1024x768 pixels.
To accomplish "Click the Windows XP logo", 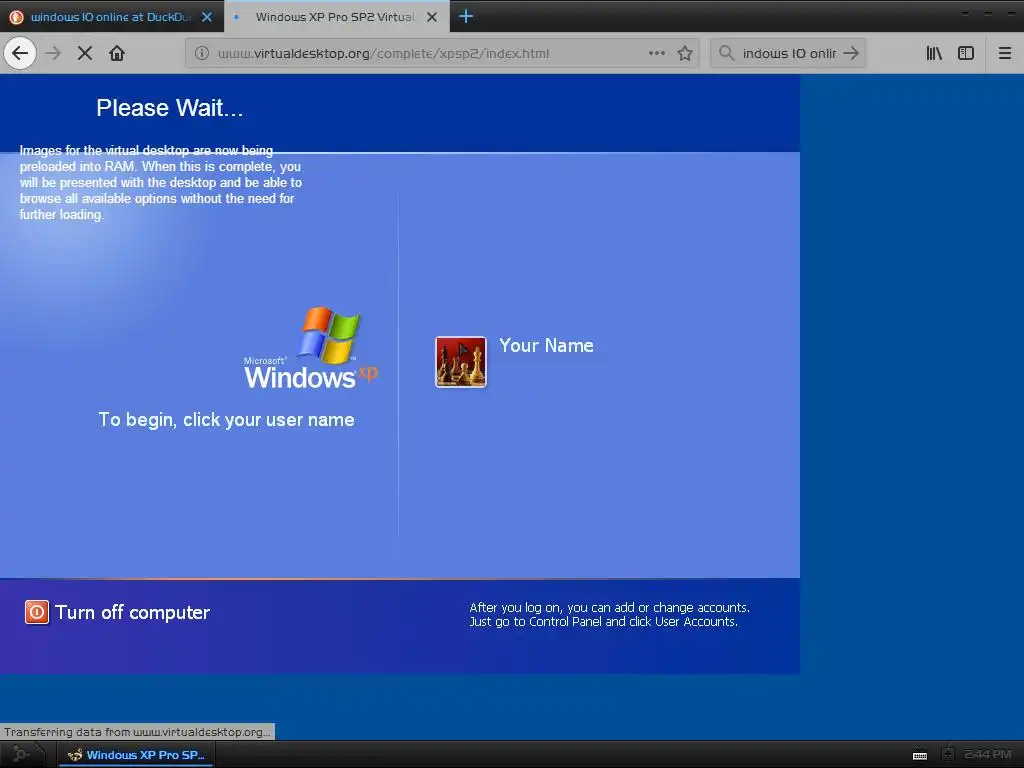I will (311, 348).
